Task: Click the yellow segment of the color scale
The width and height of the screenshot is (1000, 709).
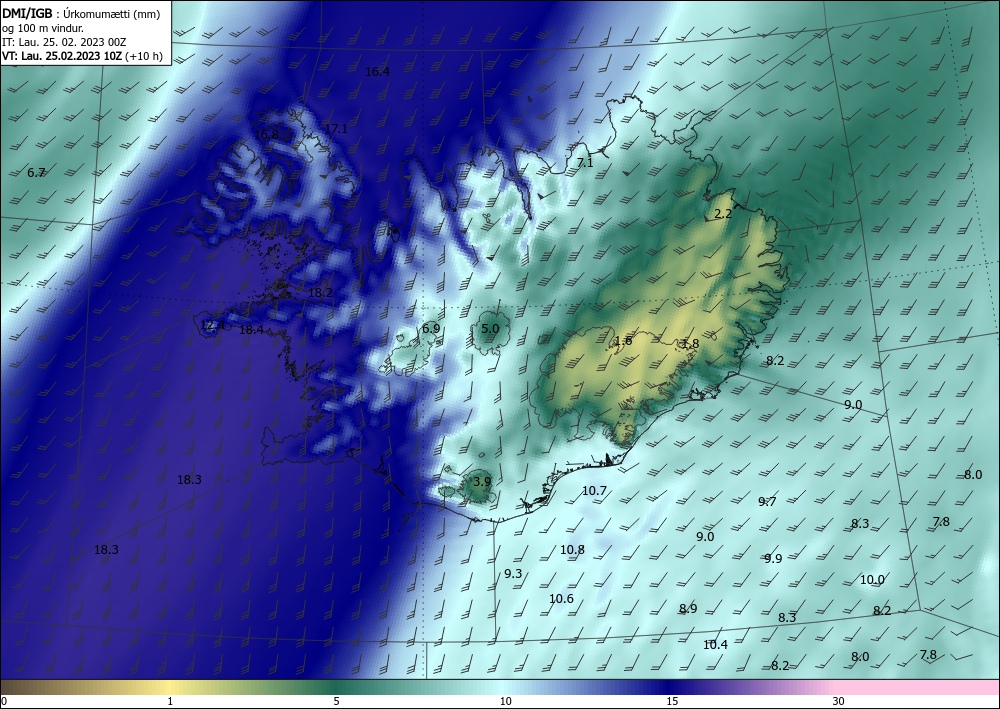Action: pos(170,687)
